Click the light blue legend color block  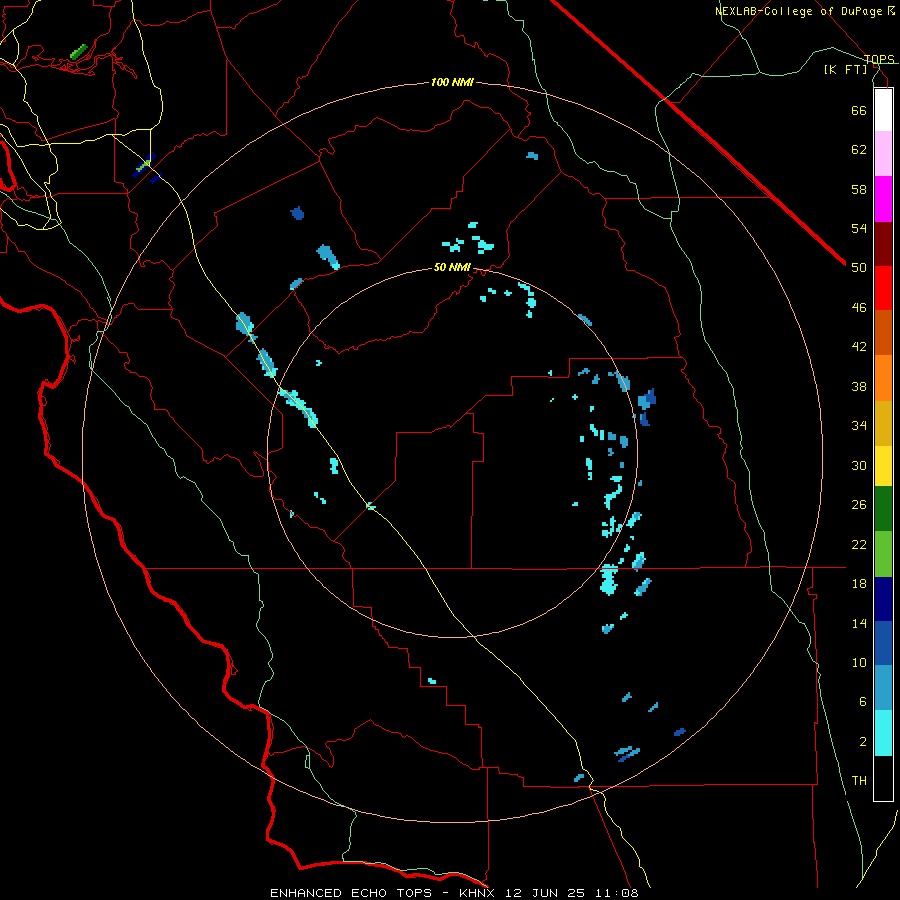pos(883,688)
